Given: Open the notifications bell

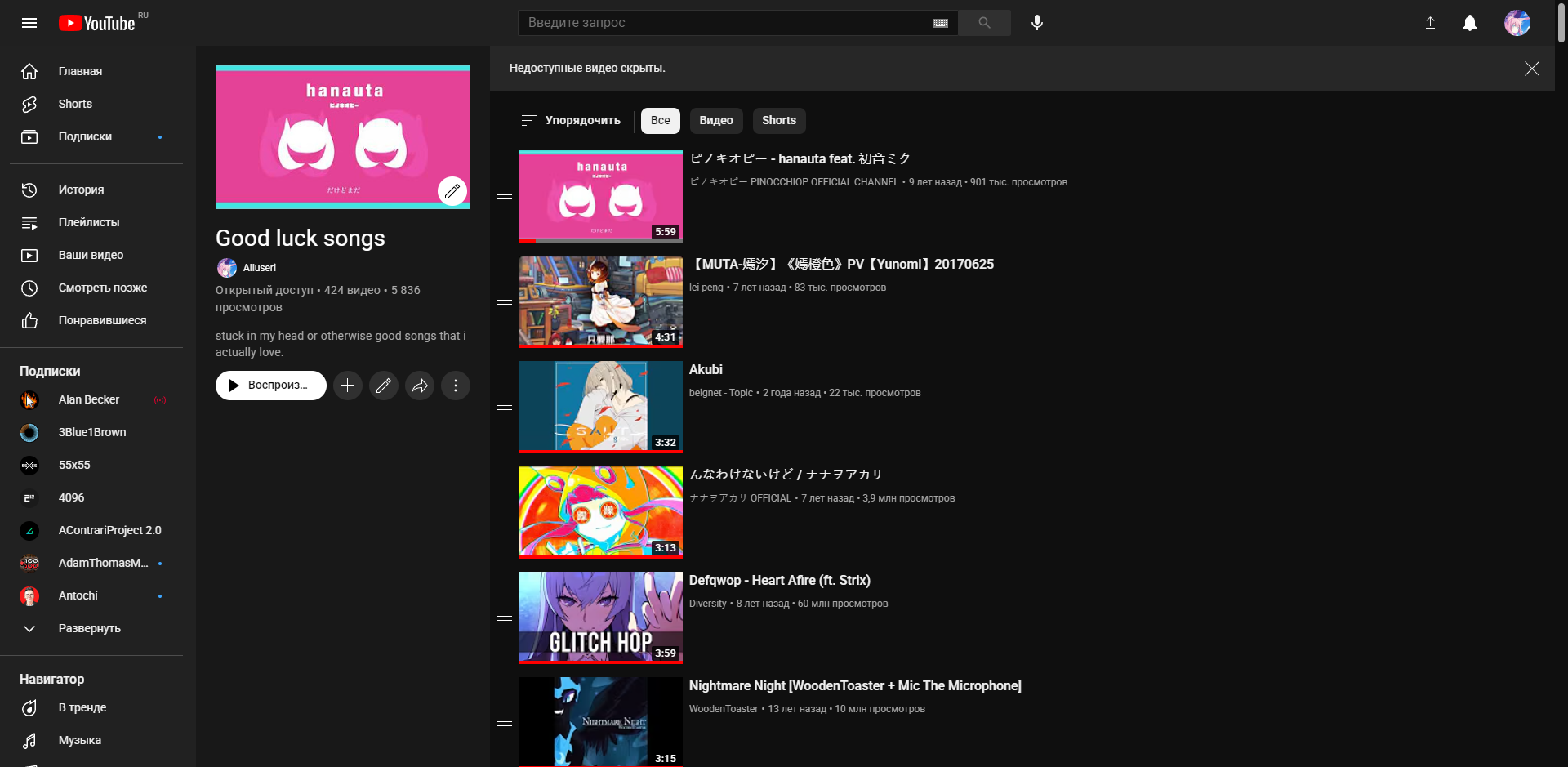Looking at the screenshot, I should click(x=1470, y=23).
